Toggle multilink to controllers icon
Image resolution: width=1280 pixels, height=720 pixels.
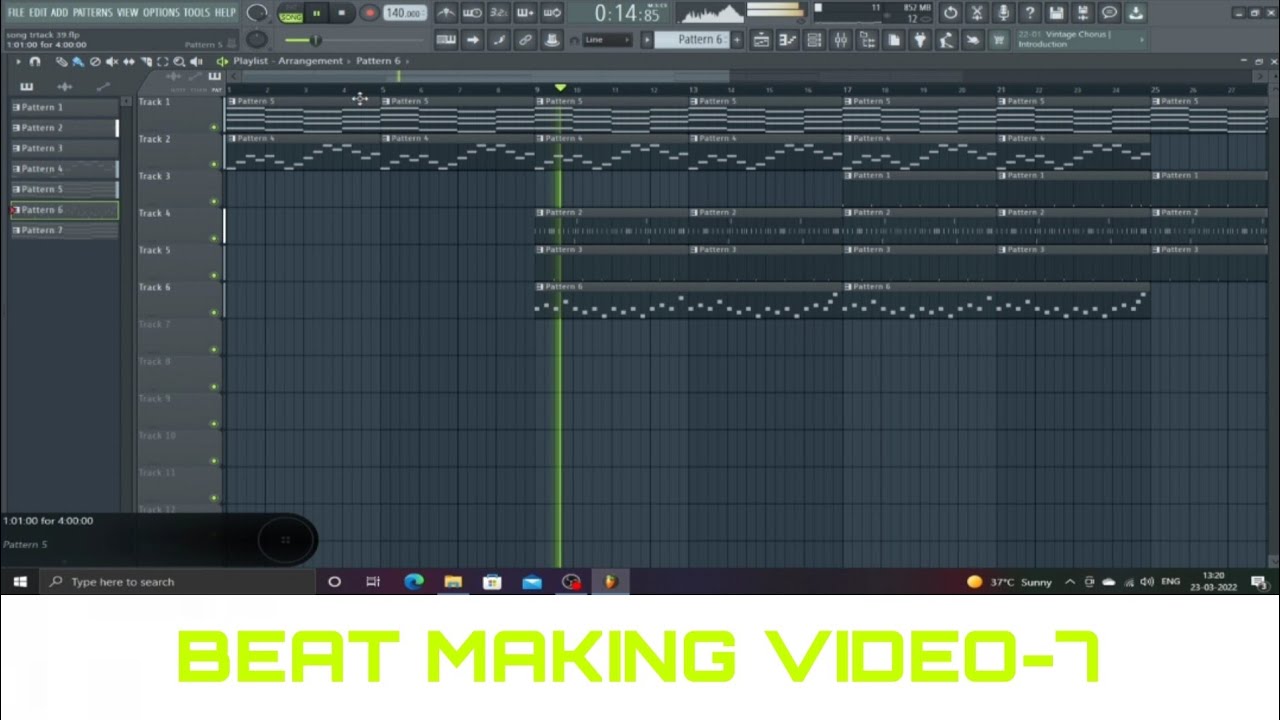tap(552, 40)
